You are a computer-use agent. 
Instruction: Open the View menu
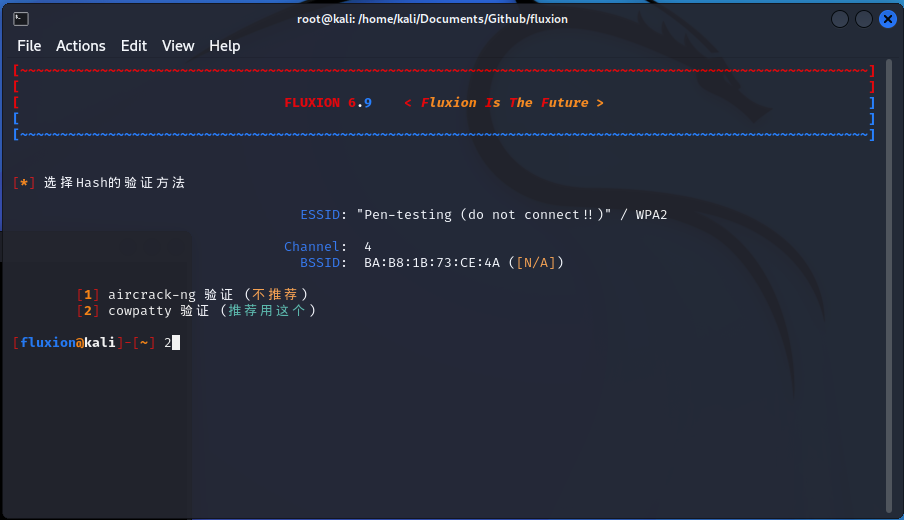pos(178,46)
